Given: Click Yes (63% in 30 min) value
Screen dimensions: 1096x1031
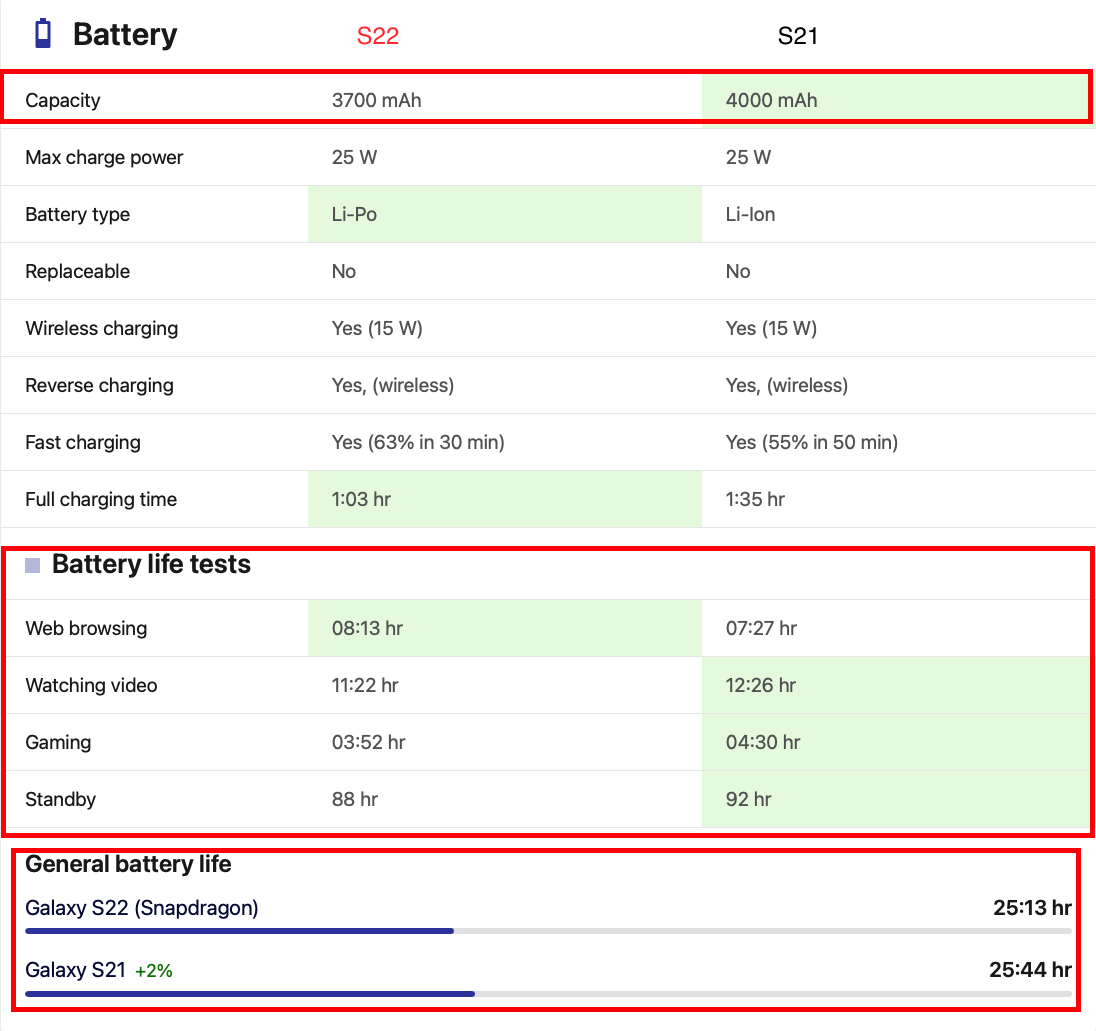Looking at the screenshot, I should [418, 442].
